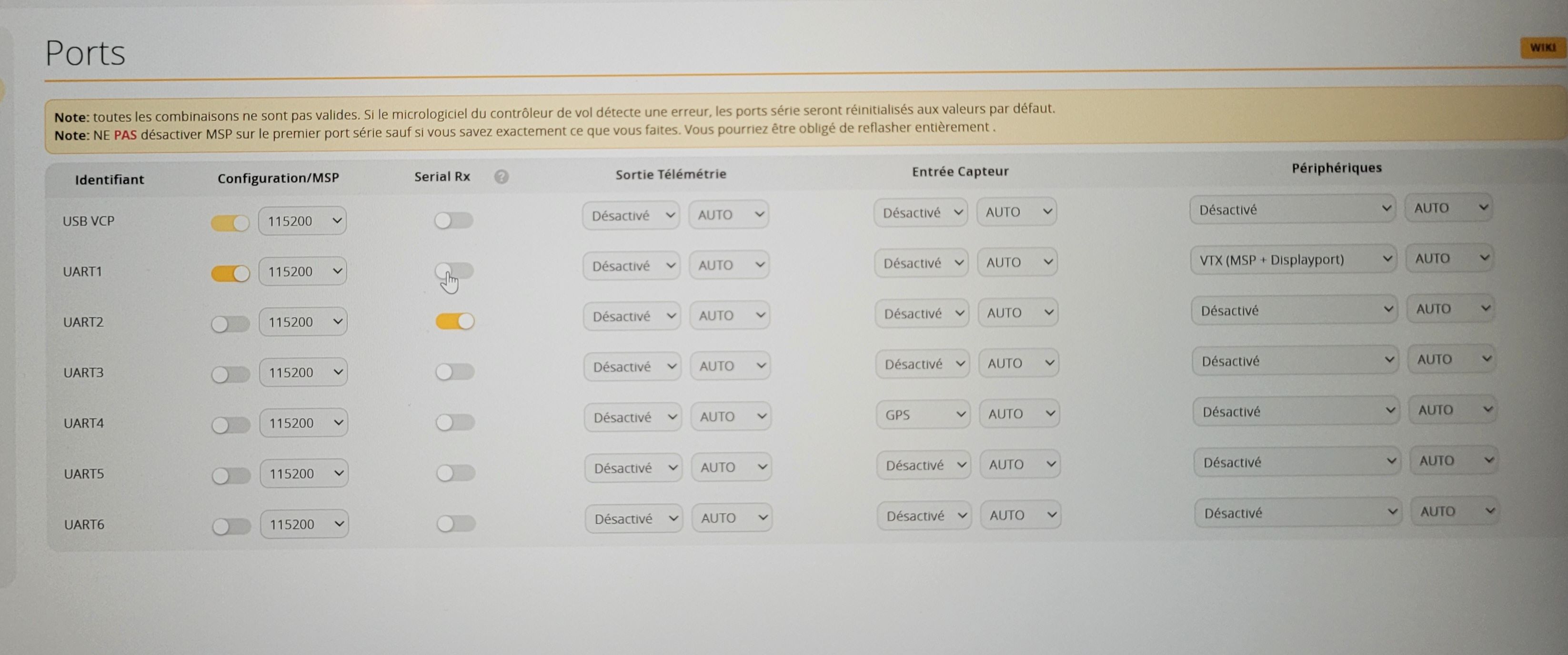Enable MSP toggle on UART3
This screenshot has height=655, width=1568.
click(x=231, y=374)
